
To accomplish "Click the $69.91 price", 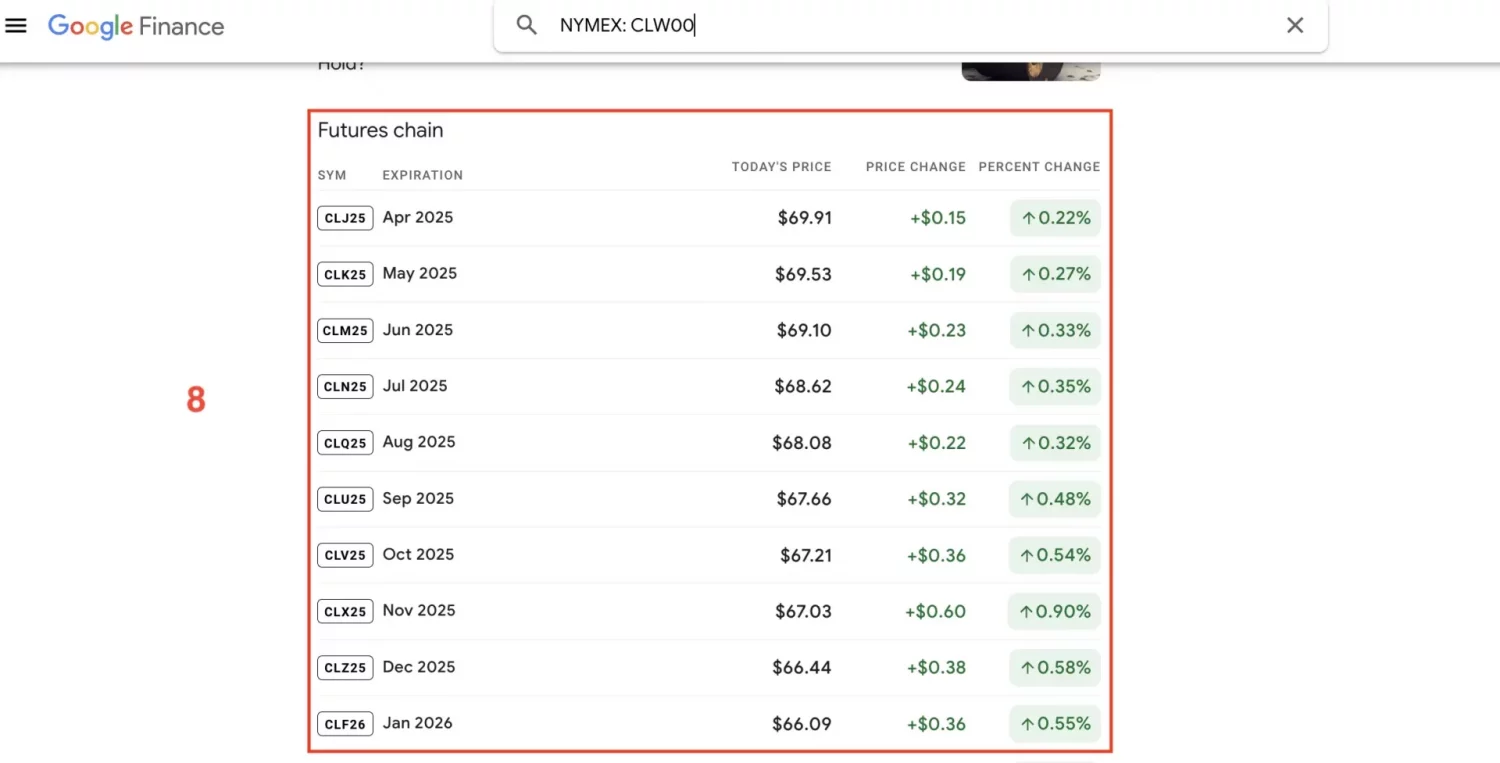I will [805, 218].
